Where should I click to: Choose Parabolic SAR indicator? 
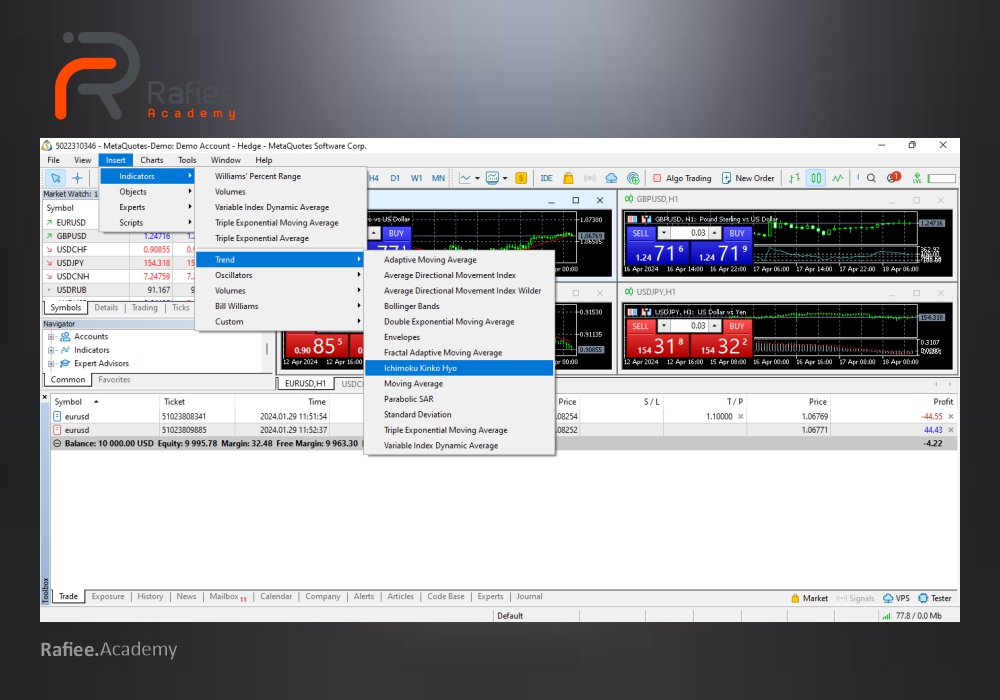[459, 398]
